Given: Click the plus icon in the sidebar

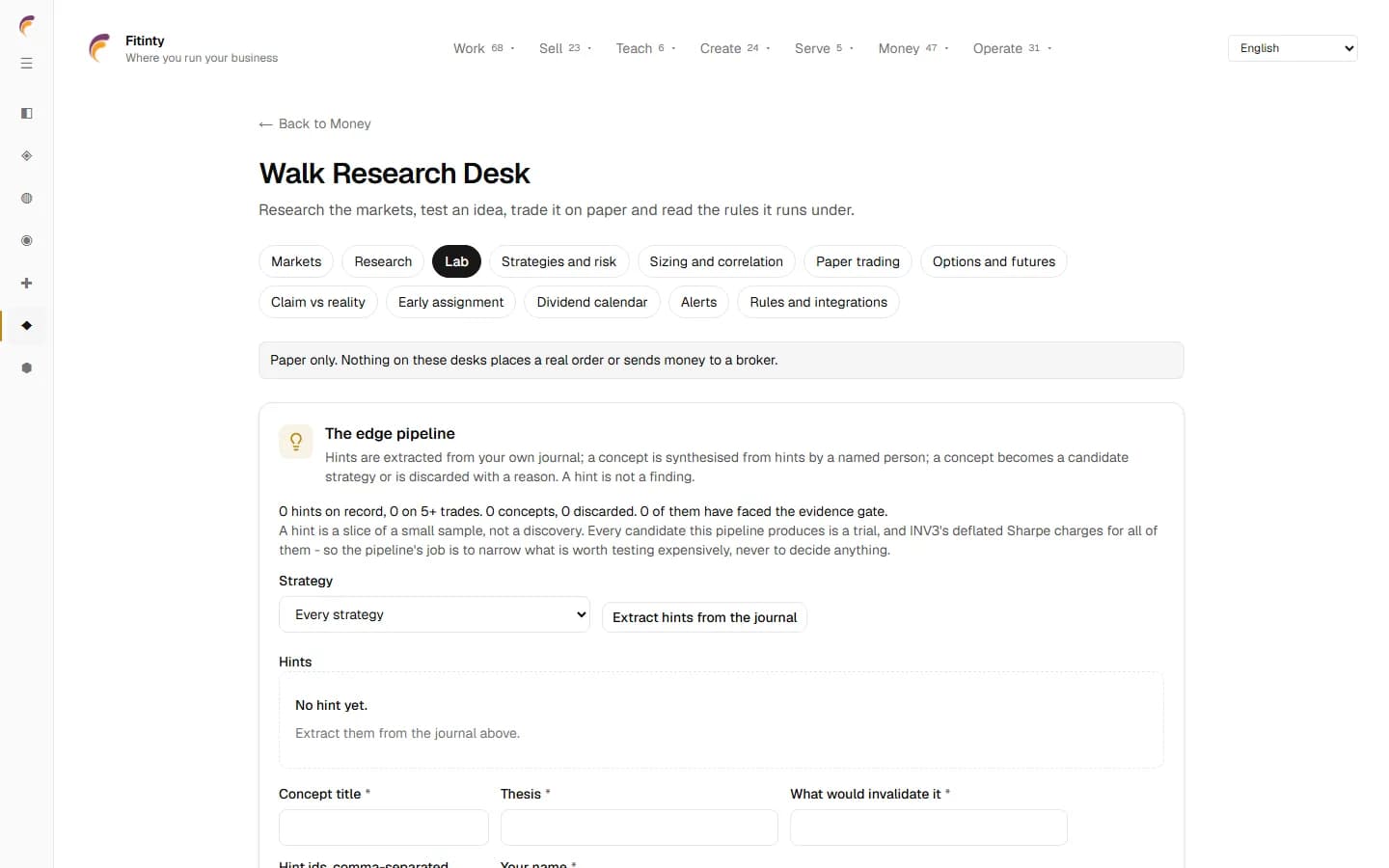Looking at the screenshot, I should click(x=27, y=284).
